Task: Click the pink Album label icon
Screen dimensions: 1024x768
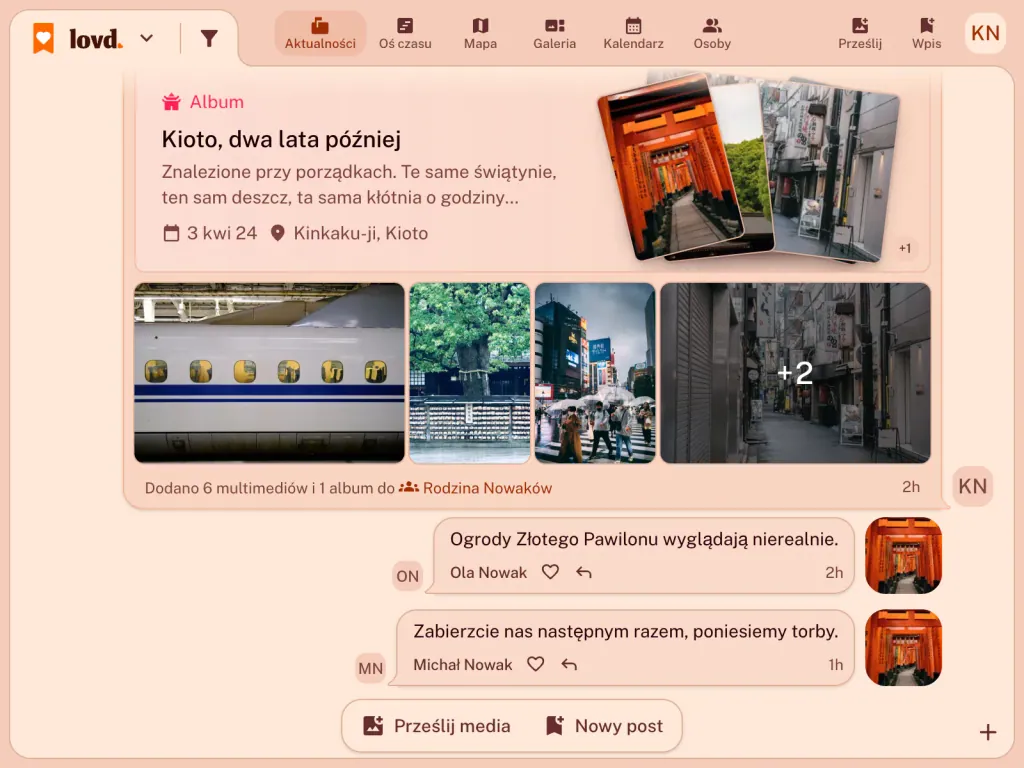Action: click(x=171, y=102)
